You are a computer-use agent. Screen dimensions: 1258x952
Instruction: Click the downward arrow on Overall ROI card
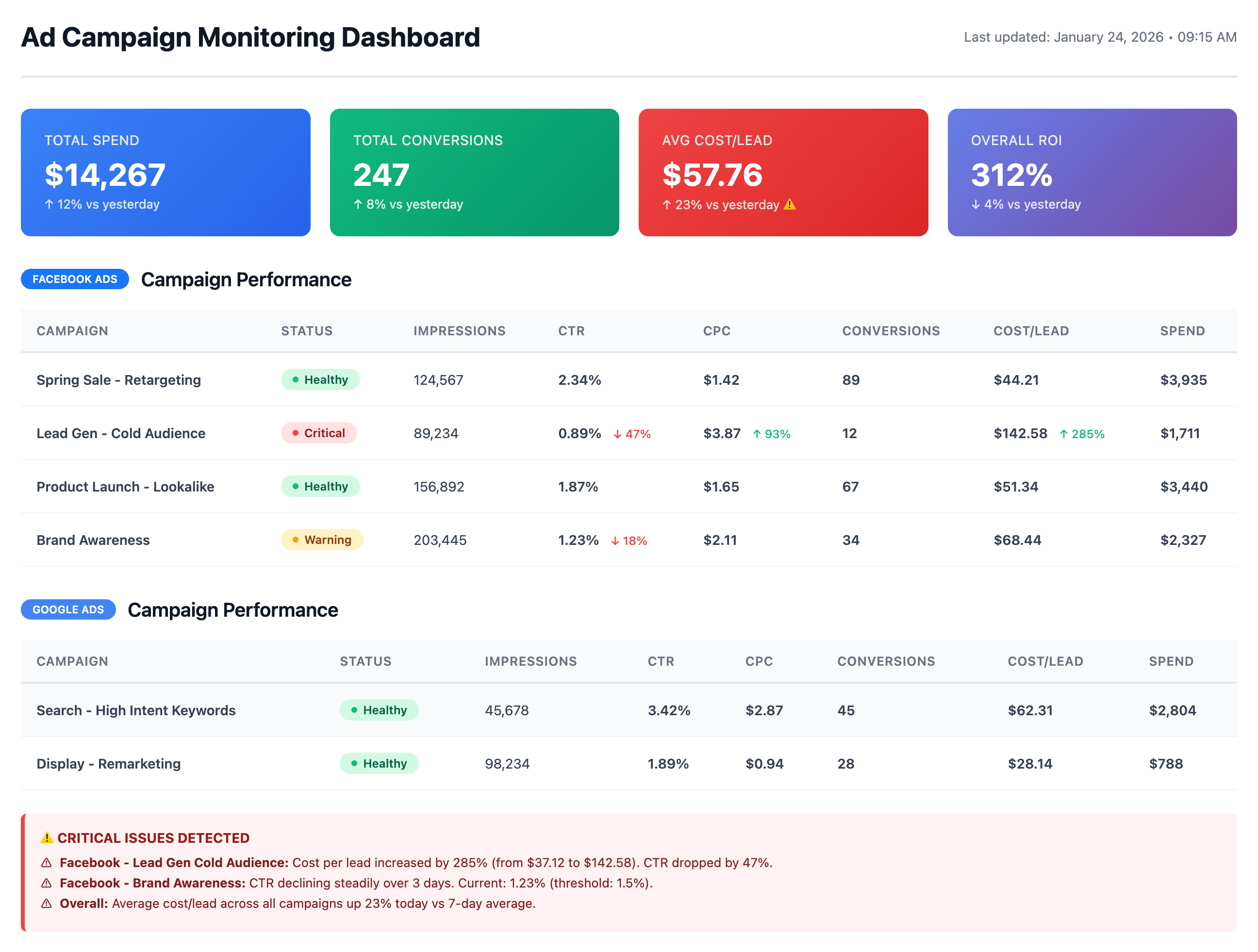pyautogui.click(x=977, y=204)
